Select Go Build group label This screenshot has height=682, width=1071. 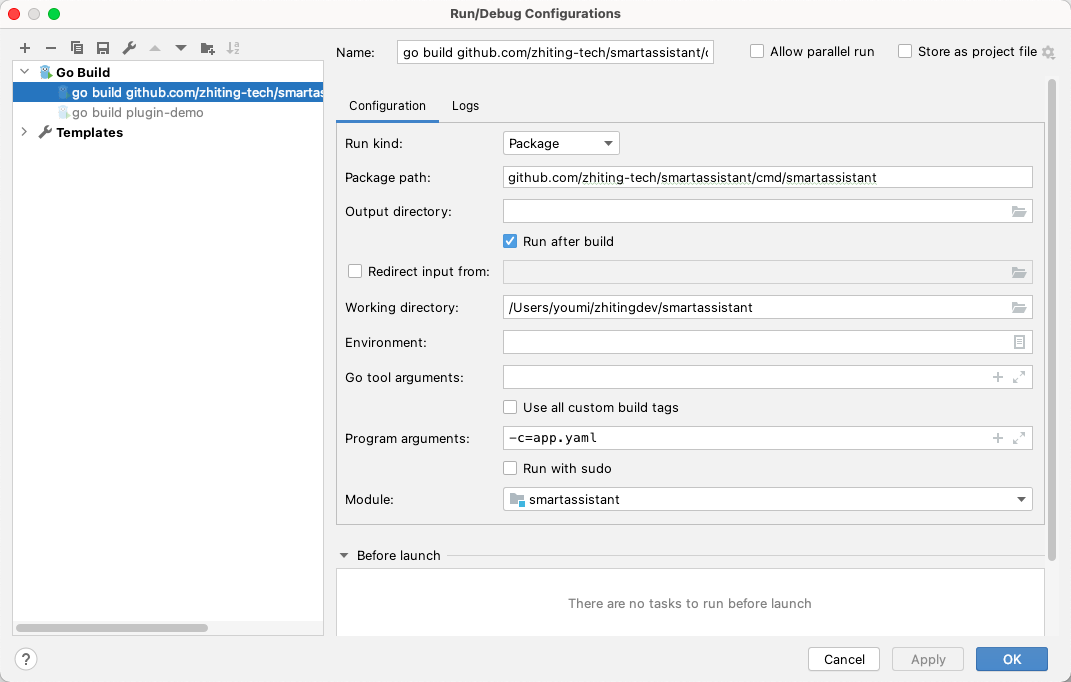(83, 72)
